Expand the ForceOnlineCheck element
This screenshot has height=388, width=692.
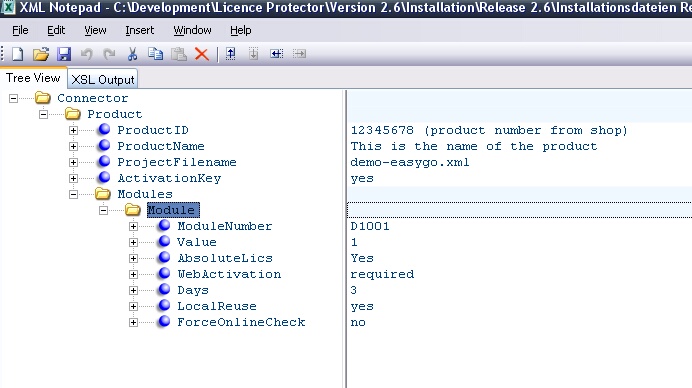click(133, 322)
